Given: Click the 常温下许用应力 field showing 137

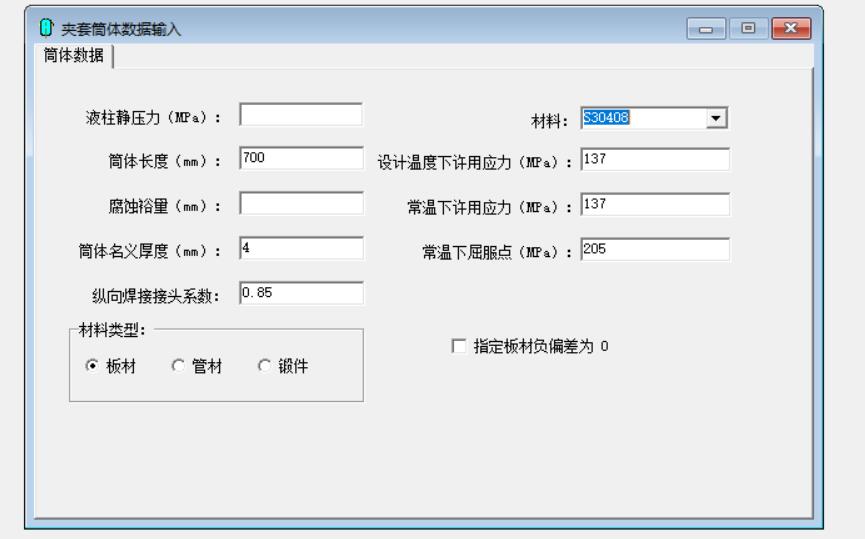Looking at the screenshot, I should (655, 205).
